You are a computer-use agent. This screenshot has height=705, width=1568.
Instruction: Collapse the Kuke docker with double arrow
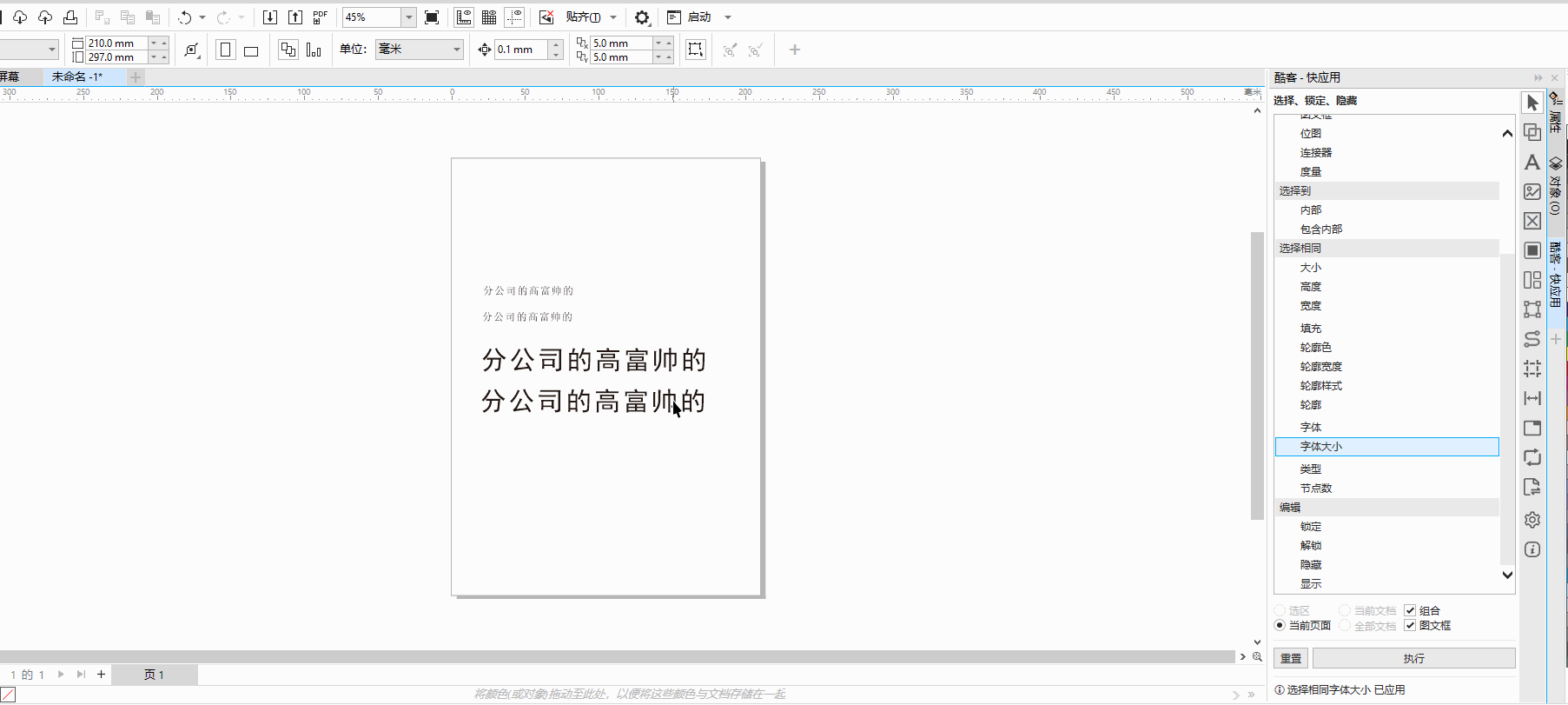coord(1538,77)
